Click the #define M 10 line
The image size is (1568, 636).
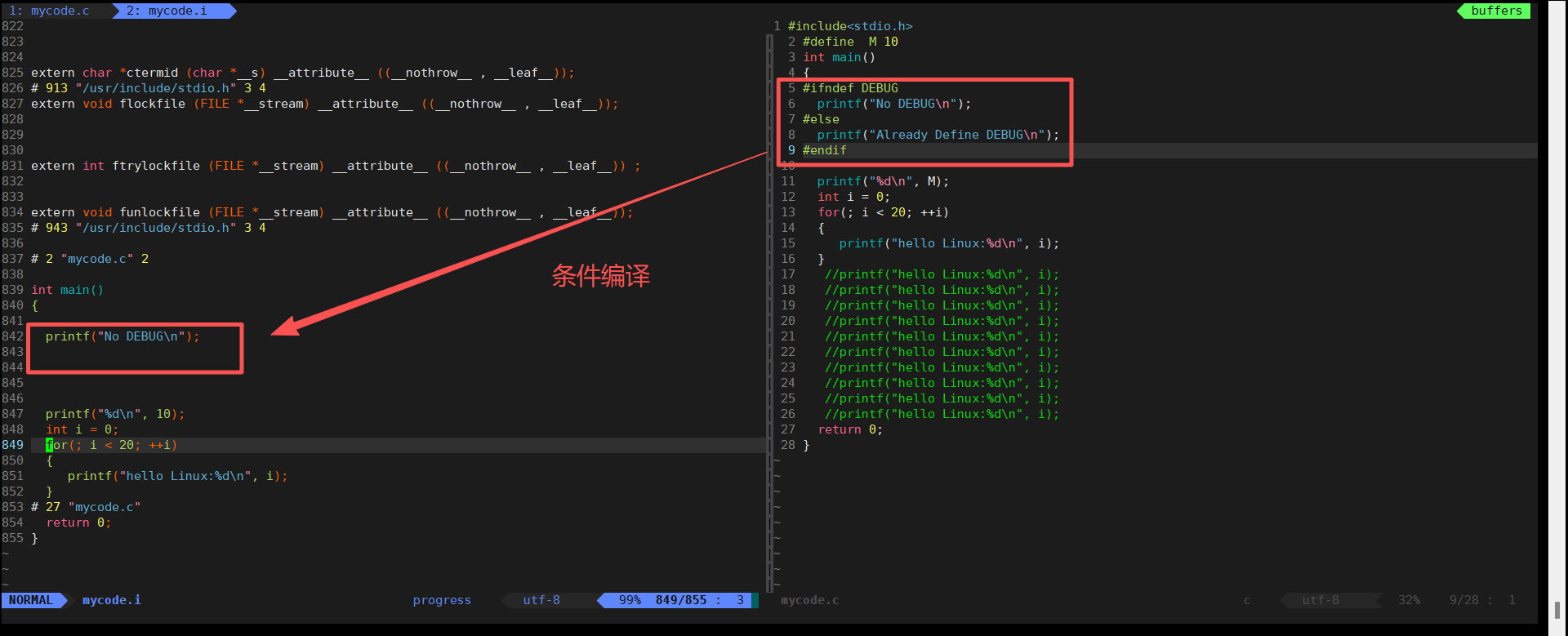tap(850, 42)
